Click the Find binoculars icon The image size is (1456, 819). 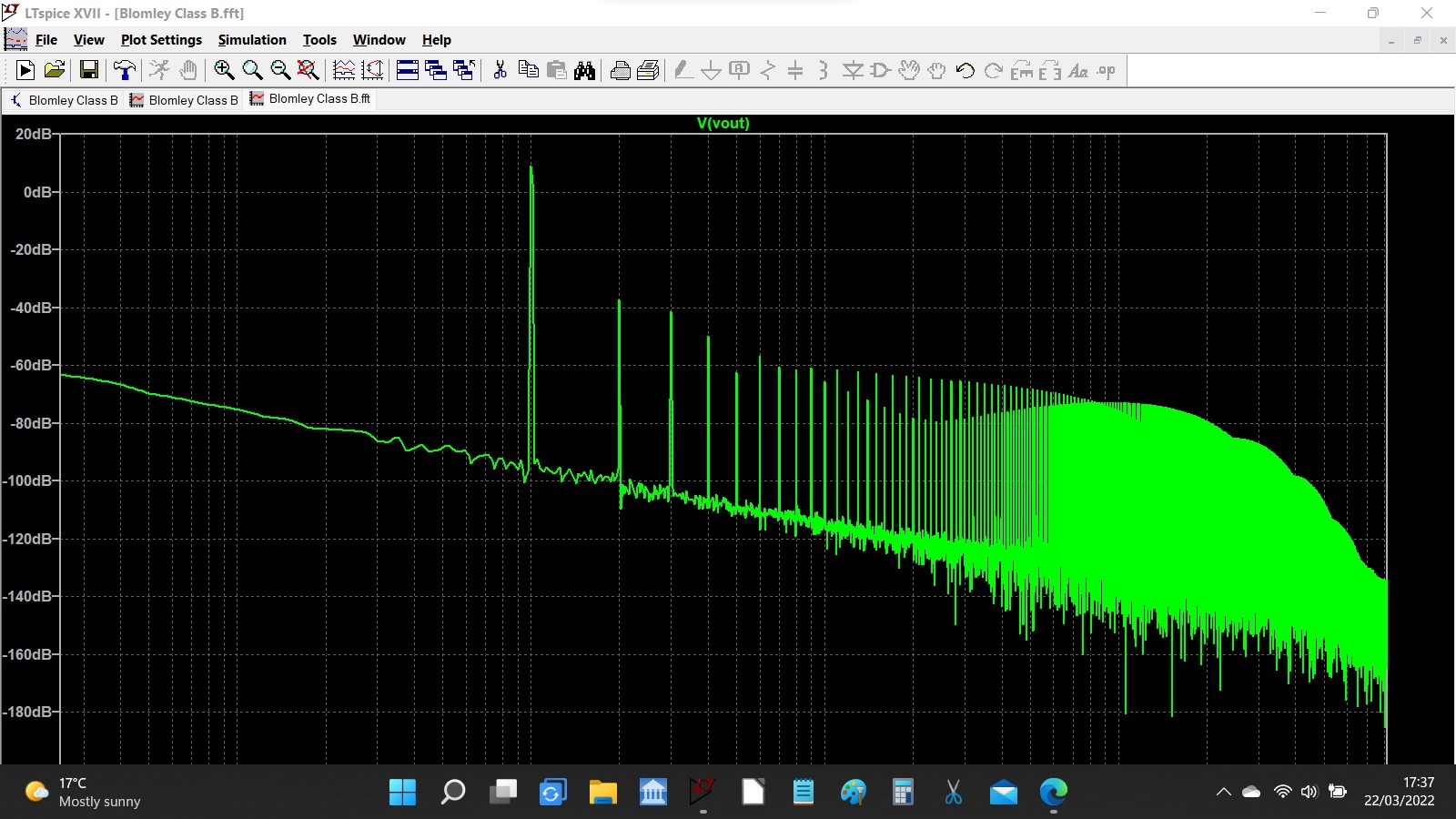[x=585, y=70]
